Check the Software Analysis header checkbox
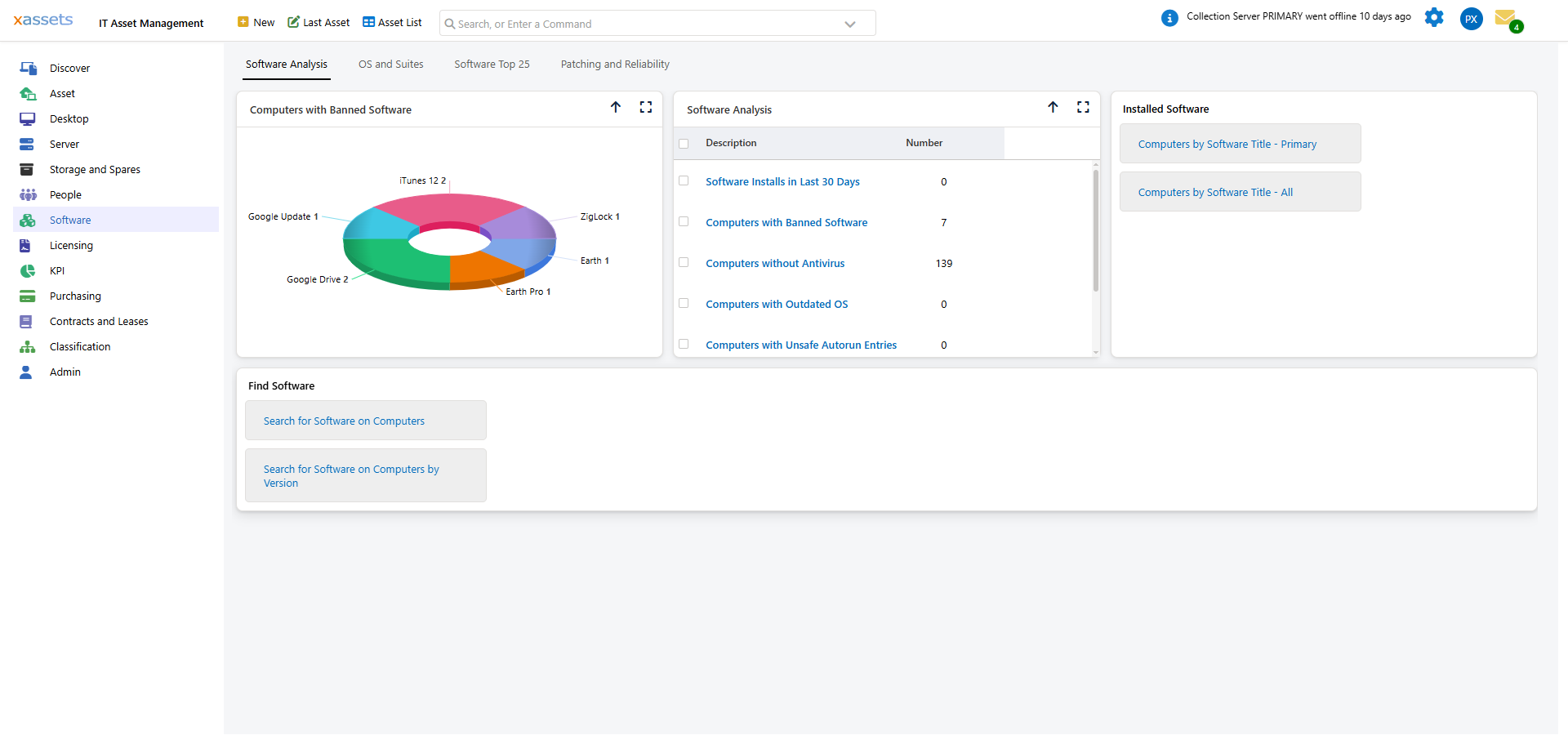Viewport: 1568px width, 744px height. click(684, 143)
